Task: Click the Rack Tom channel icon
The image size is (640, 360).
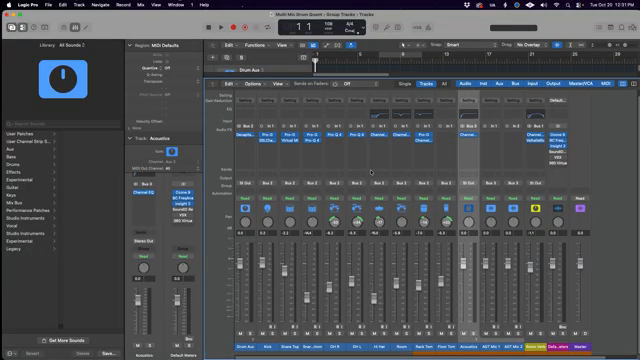Action: pos(424,209)
